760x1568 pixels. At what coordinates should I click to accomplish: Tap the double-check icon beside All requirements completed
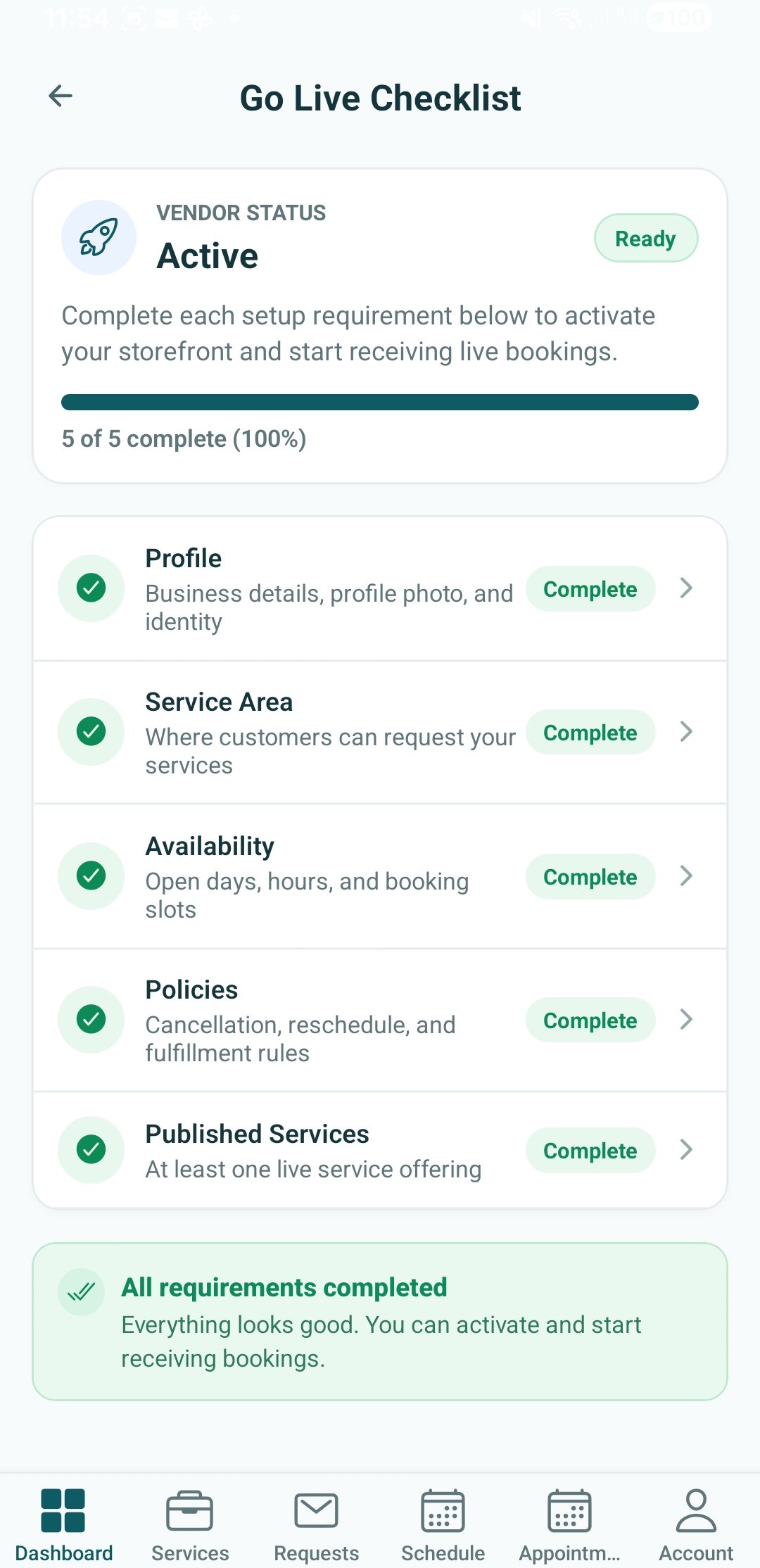pos(81,1291)
